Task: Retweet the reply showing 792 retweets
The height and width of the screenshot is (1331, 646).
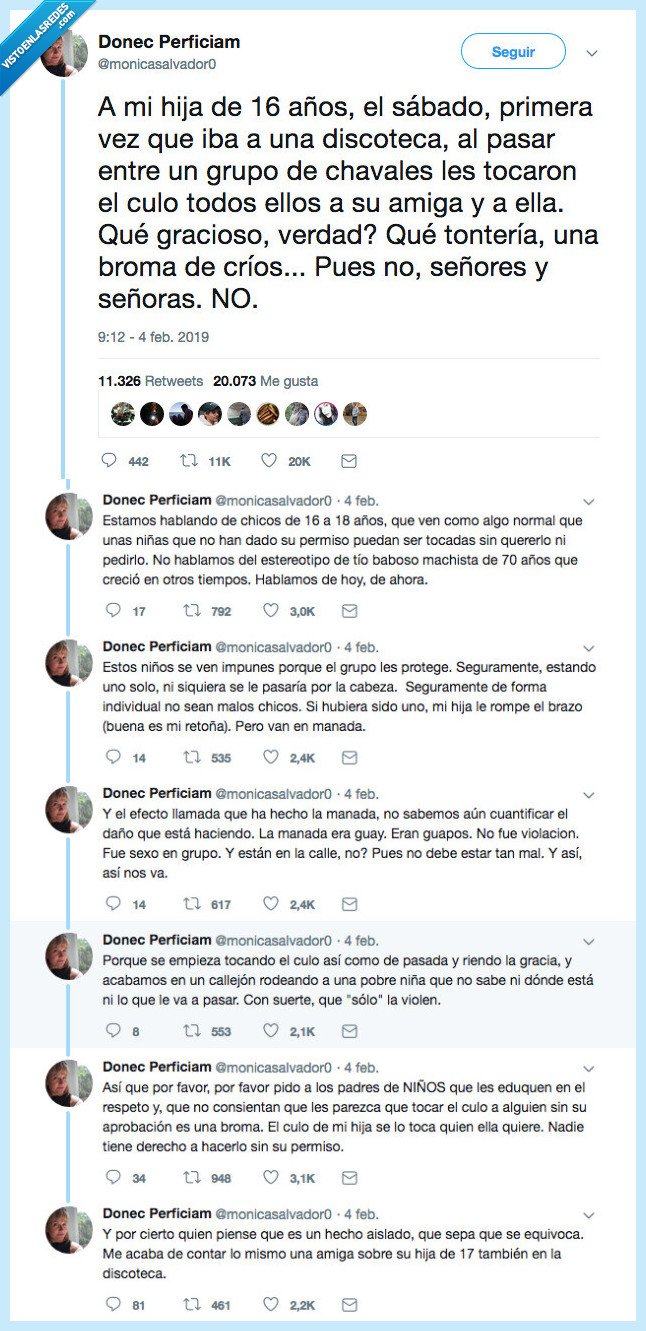Action: pyautogui.click(x=187, y=610)
